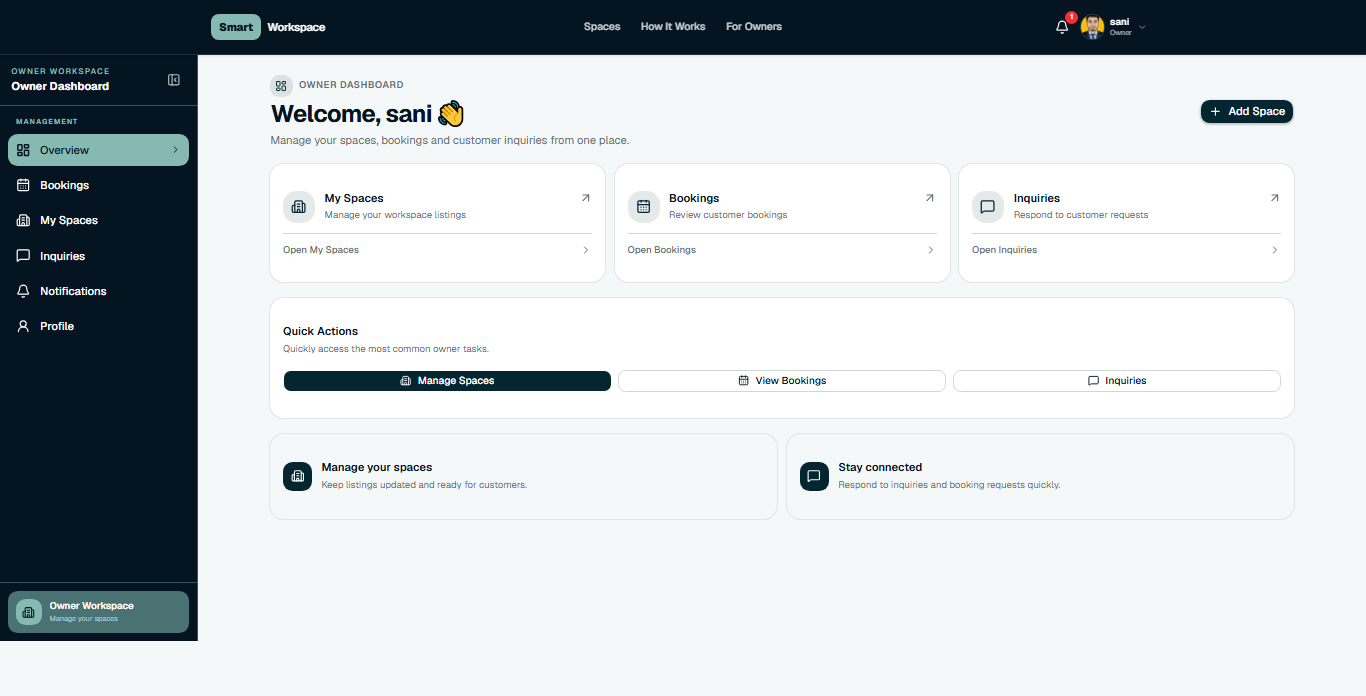Screen dimensions: 1366x696
Task: Open Profile from the sidebar
Action: pos(98,326)
